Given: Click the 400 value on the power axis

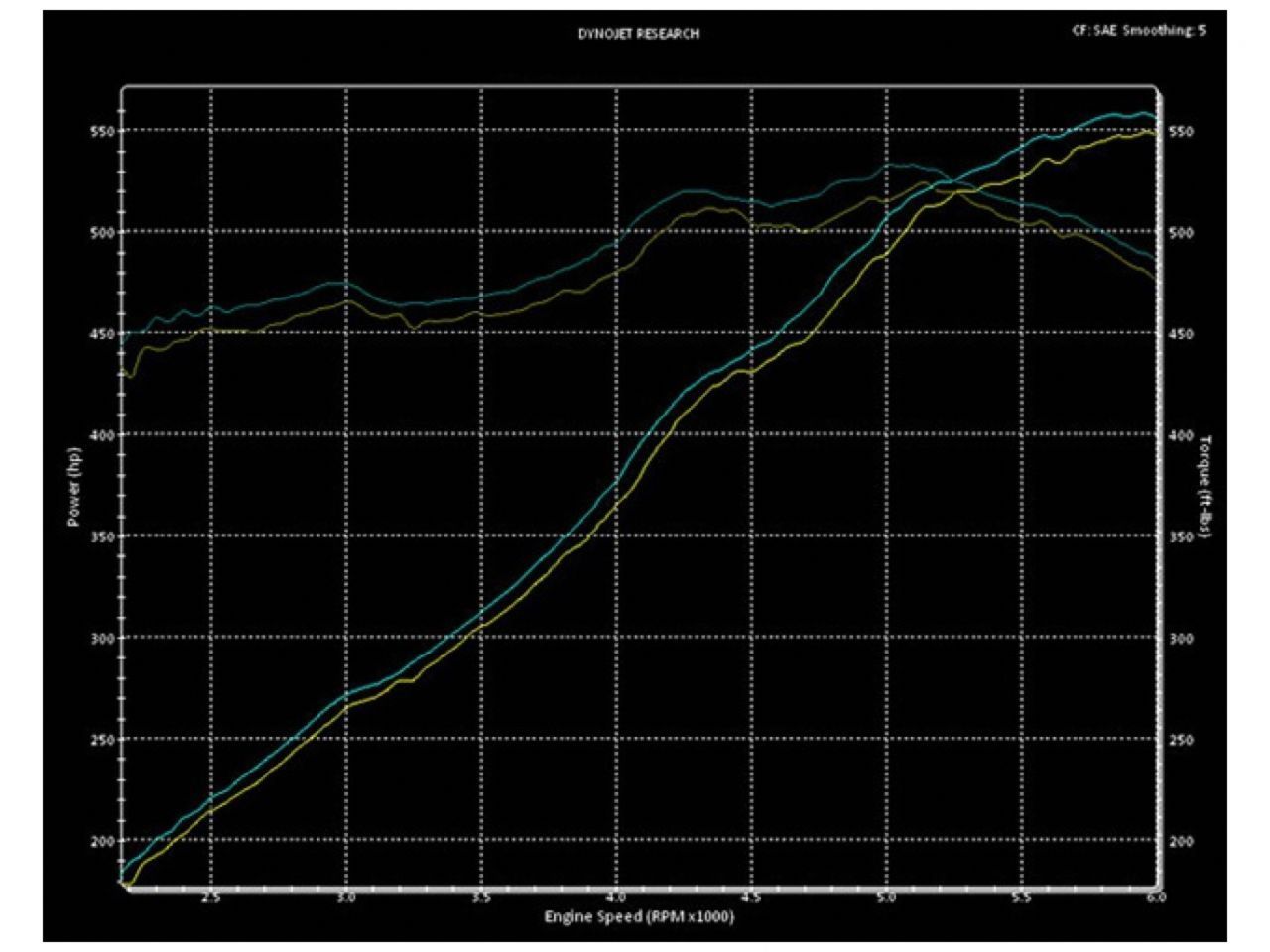Looking at the screenshot, I should (104, 435).
